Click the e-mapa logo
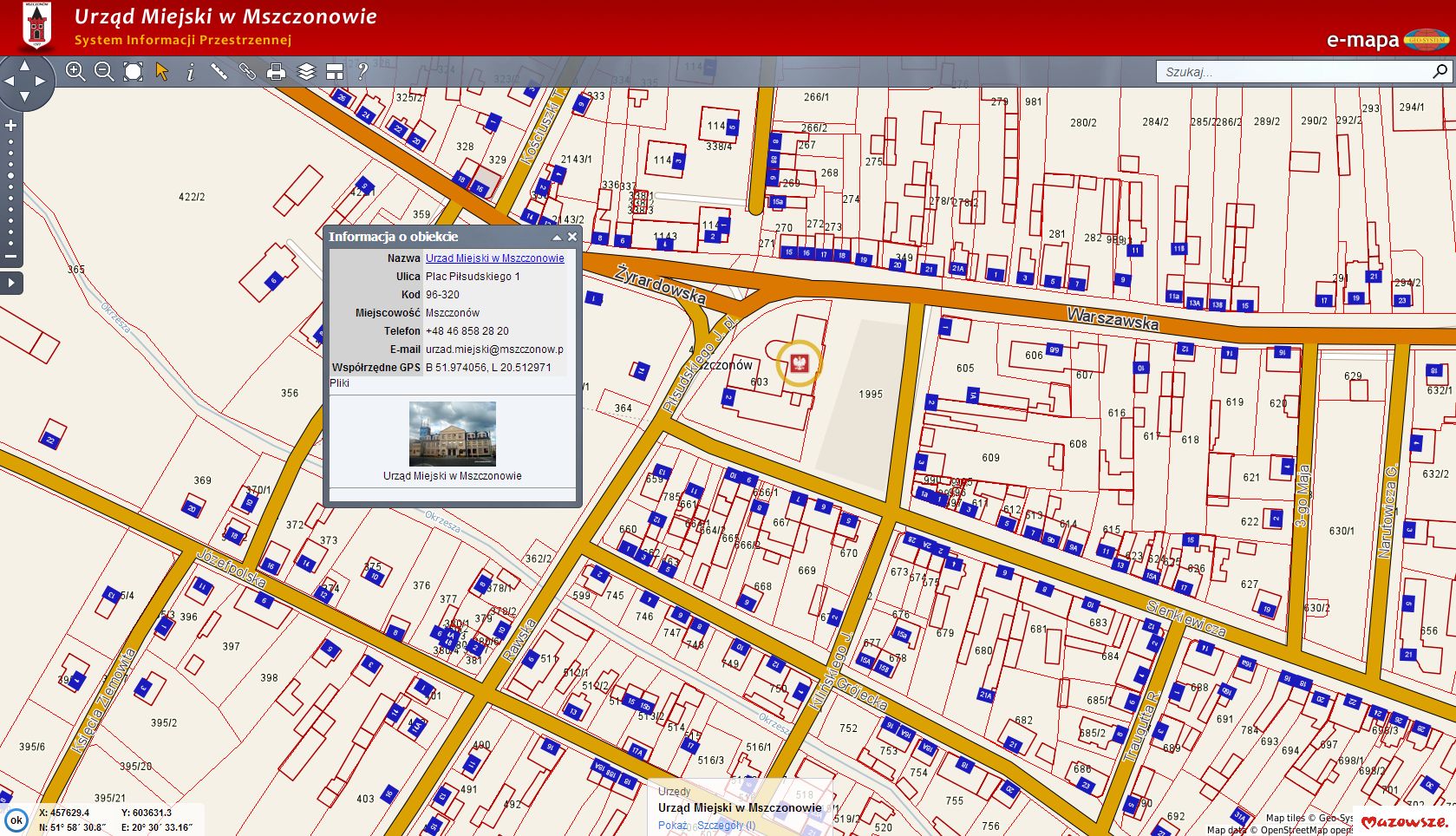Image resolution: width=1456 pixels, height=836 pixels. [1387, 40]
